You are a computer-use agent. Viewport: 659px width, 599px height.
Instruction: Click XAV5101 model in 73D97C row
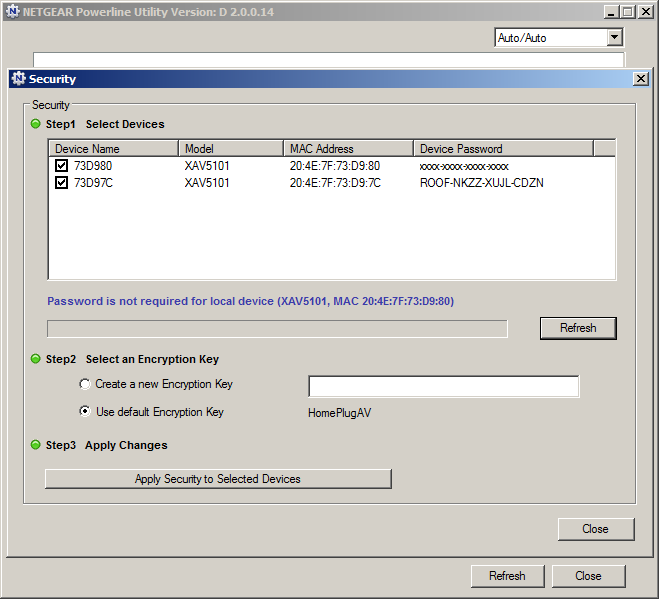pyautogui.click(x=207, y=183)
